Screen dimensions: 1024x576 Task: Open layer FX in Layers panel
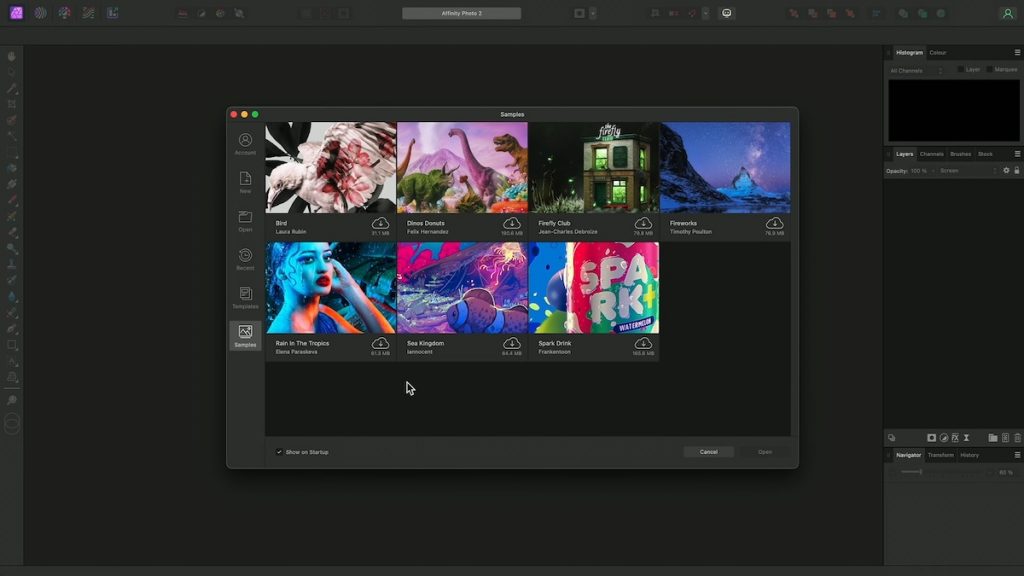coord(955,438)
